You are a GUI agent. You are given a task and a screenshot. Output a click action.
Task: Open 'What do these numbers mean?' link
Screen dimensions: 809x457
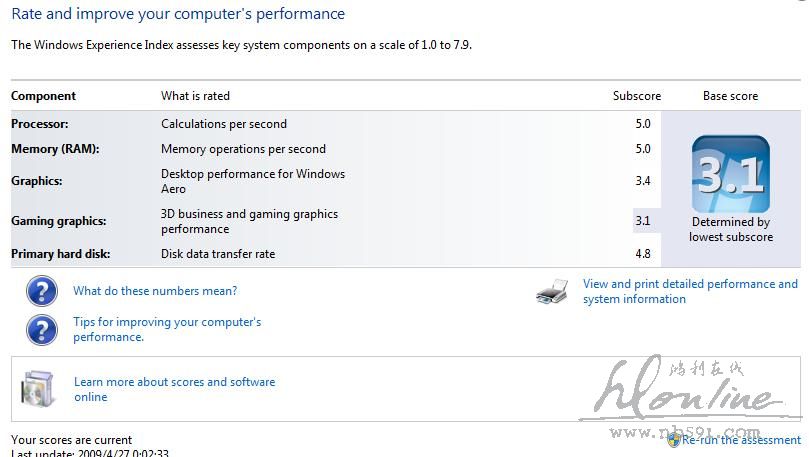click(155, 291)
